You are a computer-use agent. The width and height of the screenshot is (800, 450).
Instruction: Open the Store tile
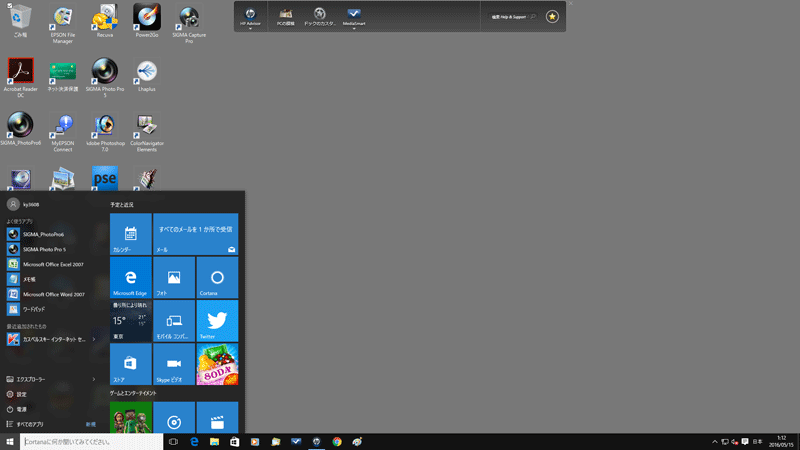[131, 364]
